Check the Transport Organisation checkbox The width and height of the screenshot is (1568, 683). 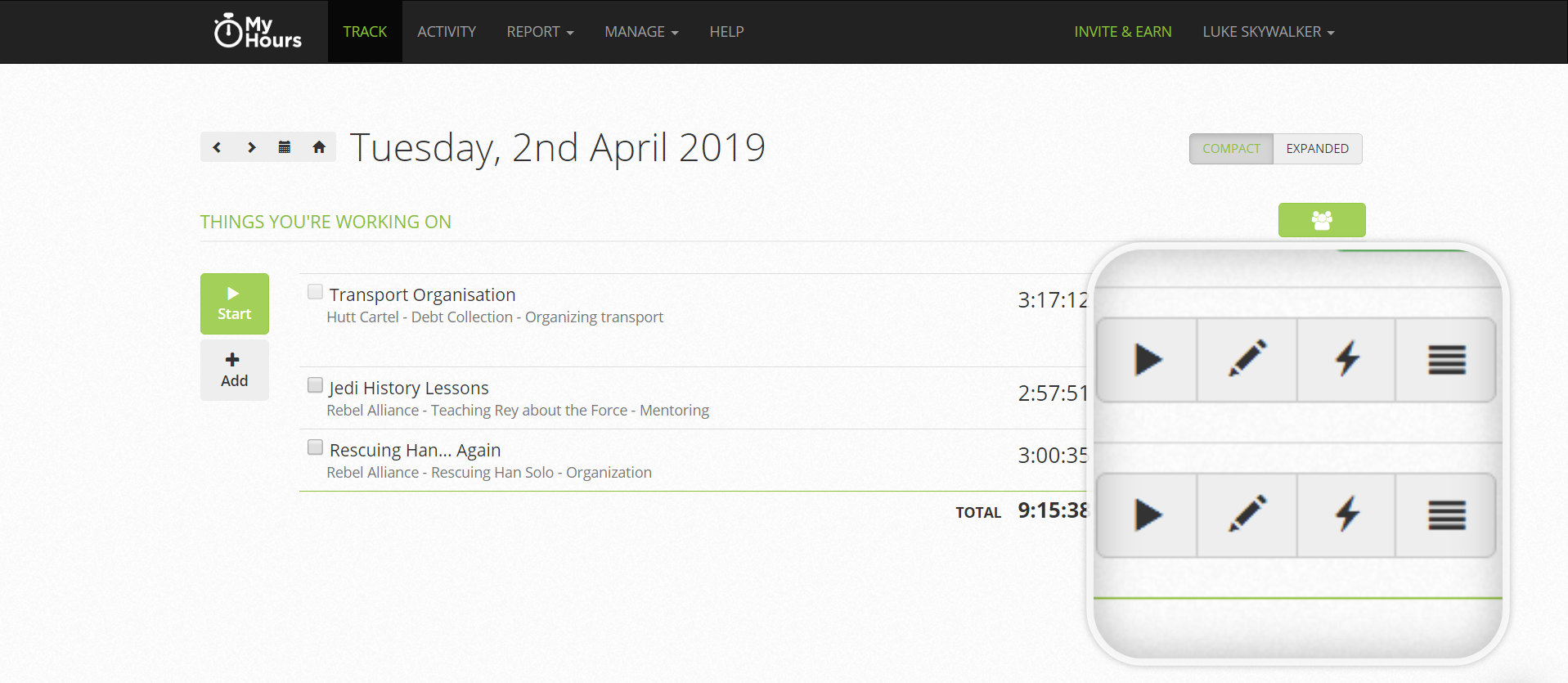[x=315, y=291]
